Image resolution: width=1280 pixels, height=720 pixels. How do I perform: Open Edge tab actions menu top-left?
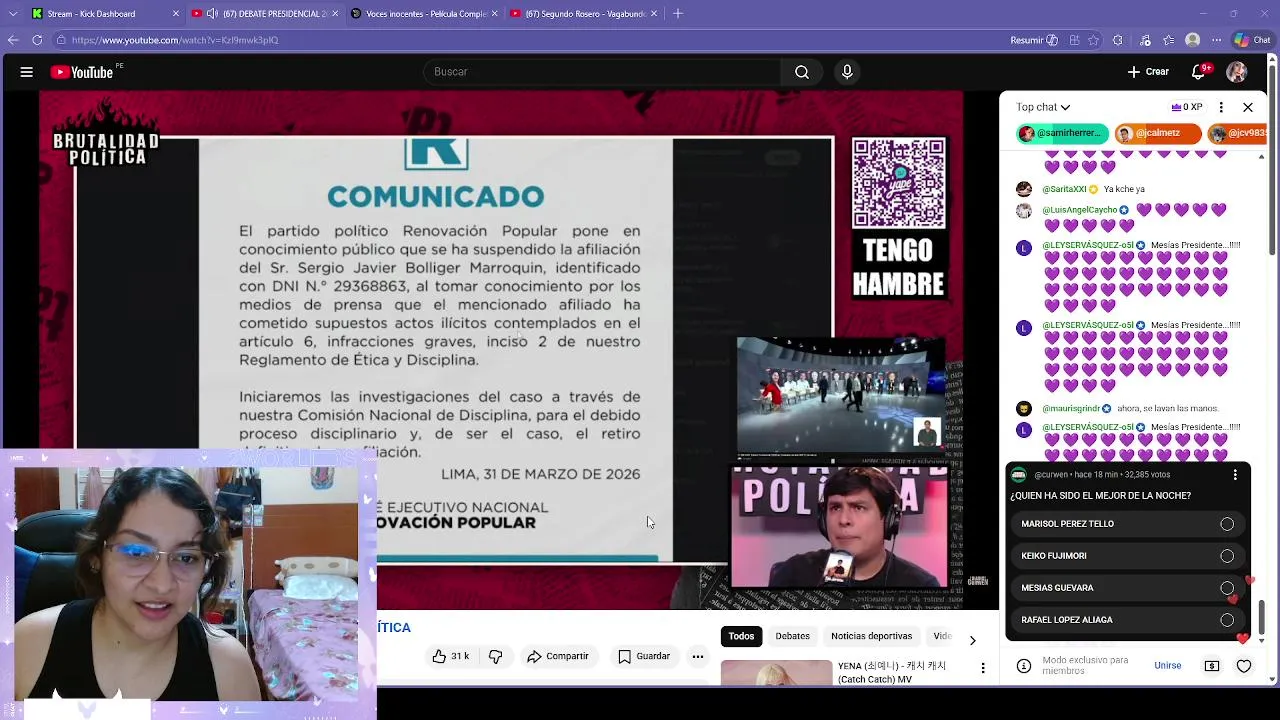[x=12, y=13]
